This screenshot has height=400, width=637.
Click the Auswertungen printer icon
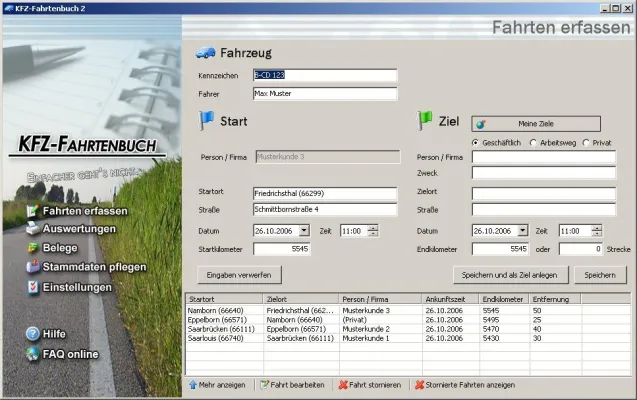[32, 229]
